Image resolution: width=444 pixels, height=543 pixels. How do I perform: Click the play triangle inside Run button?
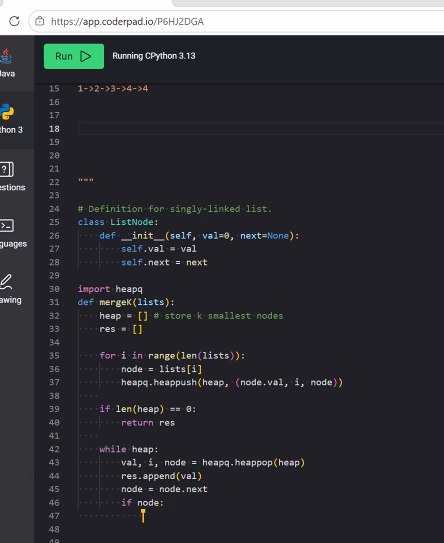click(85, 56)
